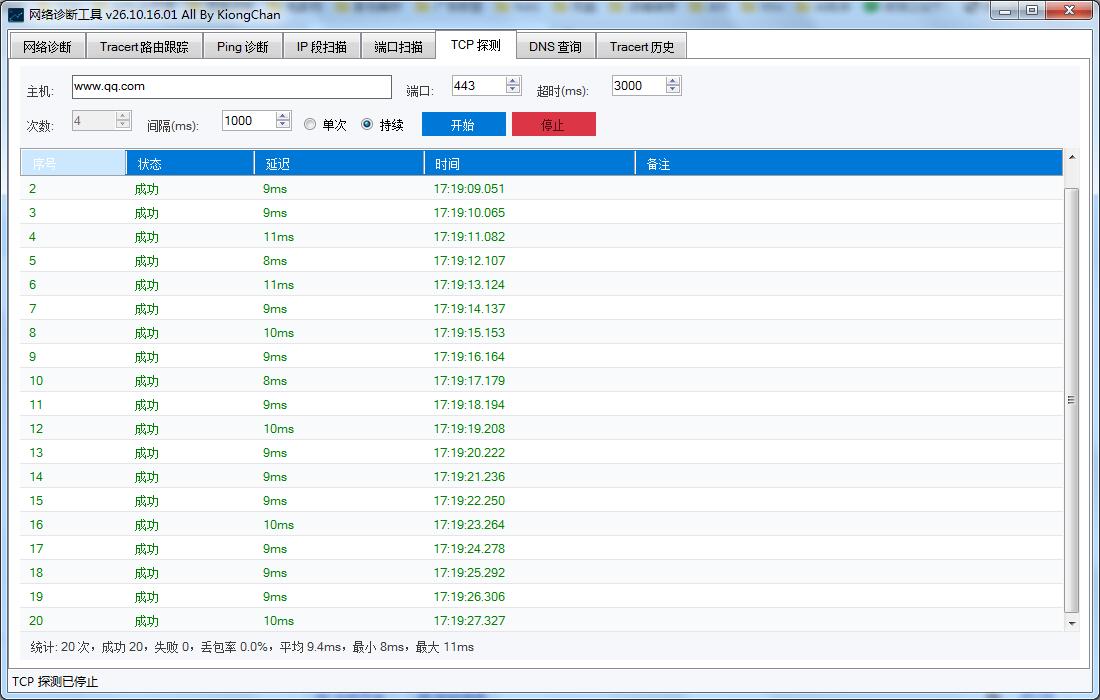The image size is (1100, 700).
Task: Click the 10ms latency in row 12
Action: (x=279, y=429)
